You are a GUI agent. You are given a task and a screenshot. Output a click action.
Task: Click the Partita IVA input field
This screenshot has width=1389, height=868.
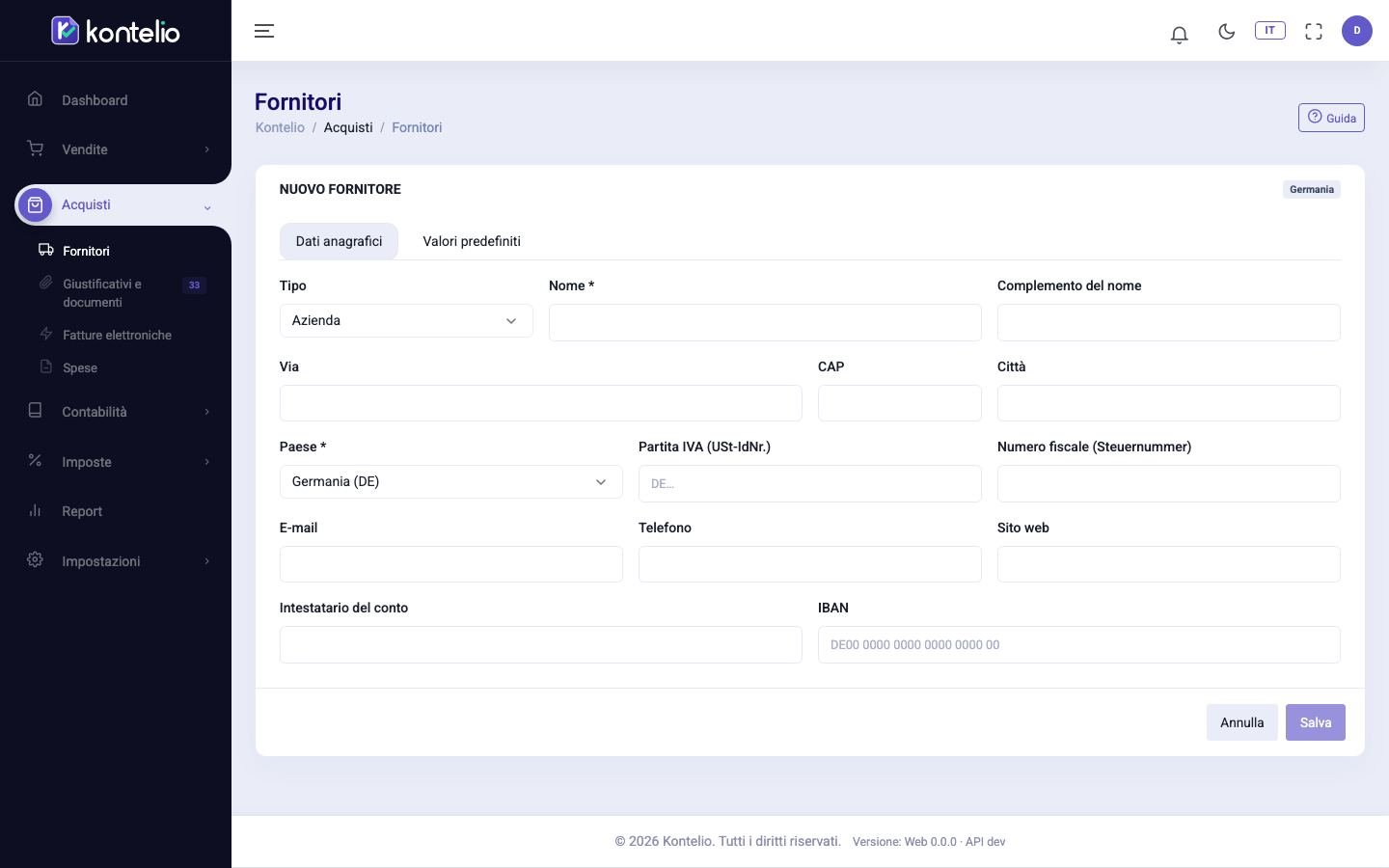coord(809,483)
